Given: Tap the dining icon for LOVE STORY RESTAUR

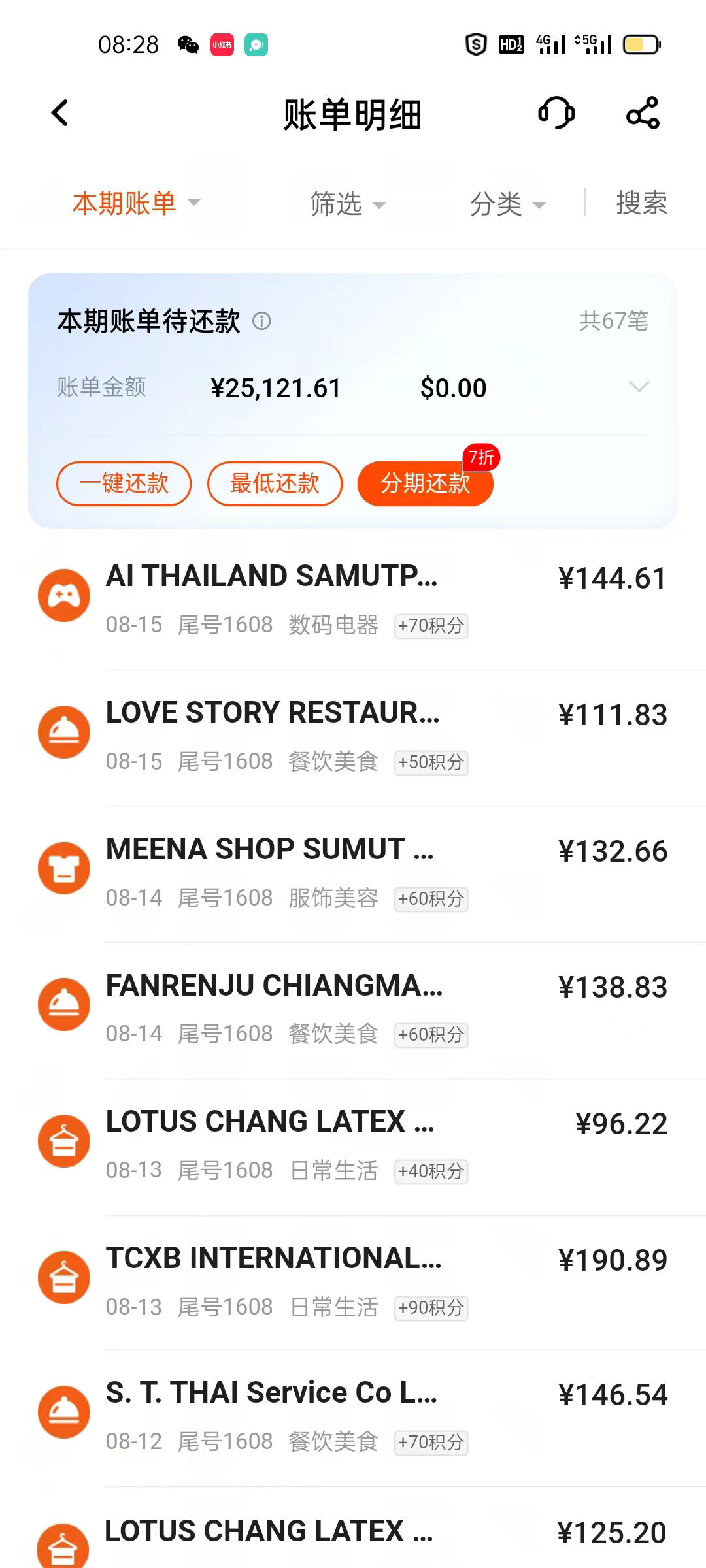Looking at the screenshot, I should [64, 732].
